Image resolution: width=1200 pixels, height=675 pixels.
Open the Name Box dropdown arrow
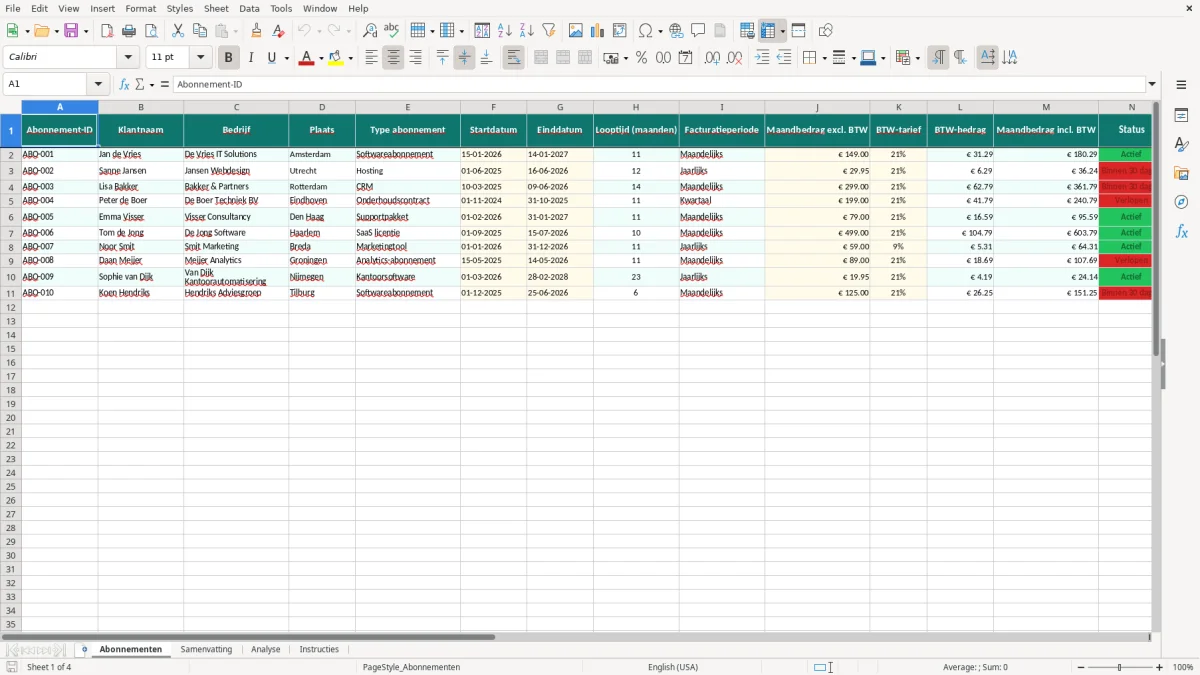98,85
